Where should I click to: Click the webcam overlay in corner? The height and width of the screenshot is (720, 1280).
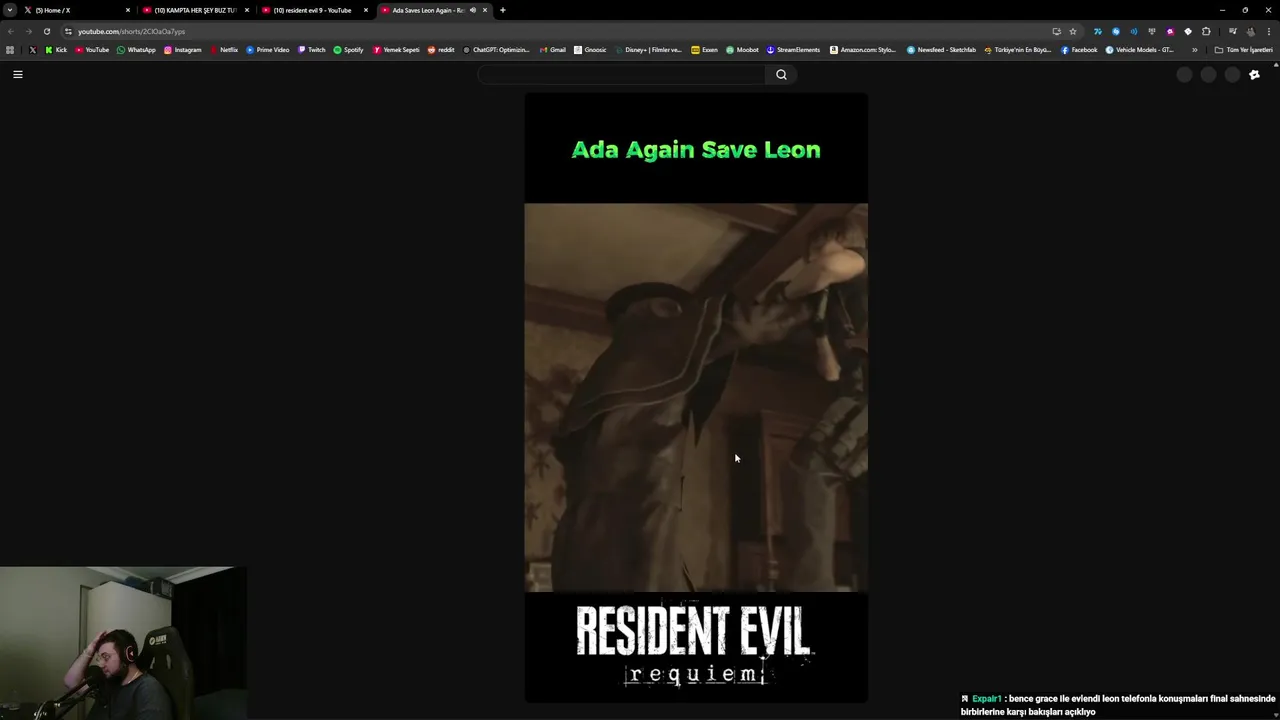click(x=122, y=643)
